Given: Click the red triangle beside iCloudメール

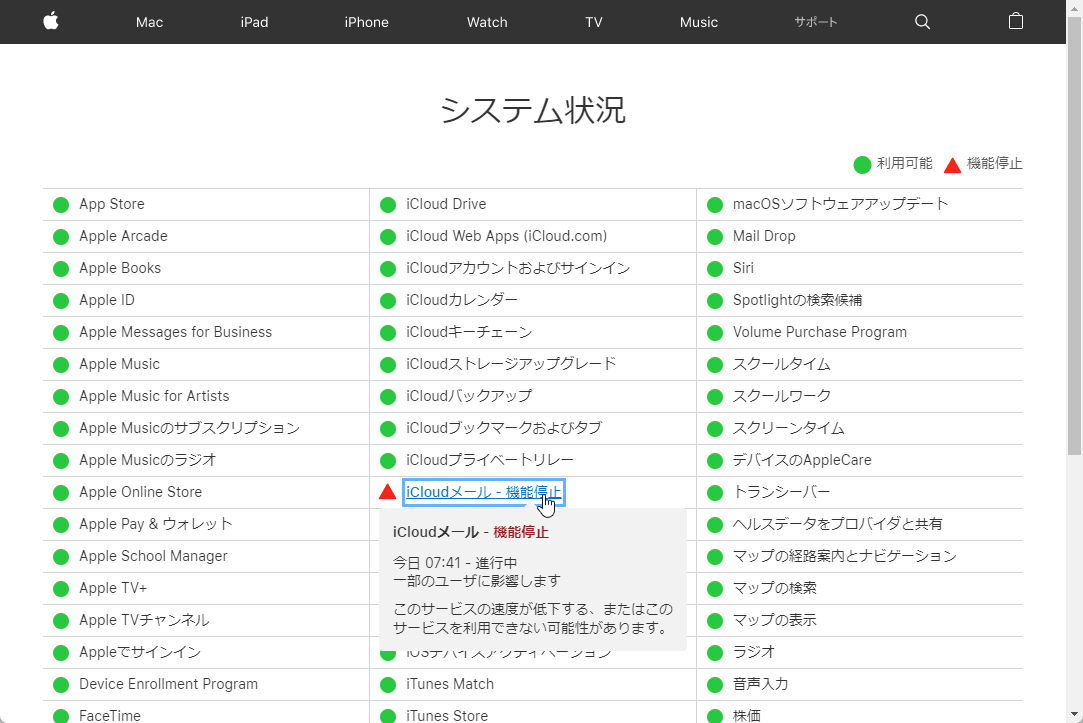Looking at the screenshot, I should coord(387,491).
